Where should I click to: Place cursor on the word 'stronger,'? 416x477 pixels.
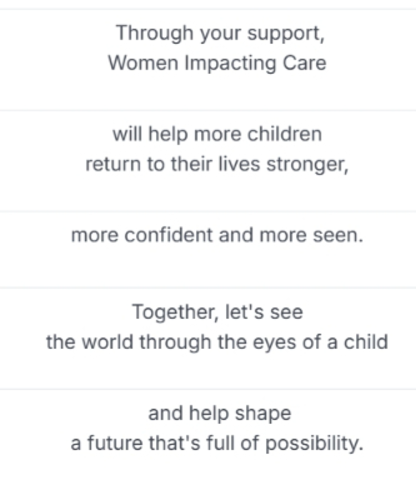point(308,165)
